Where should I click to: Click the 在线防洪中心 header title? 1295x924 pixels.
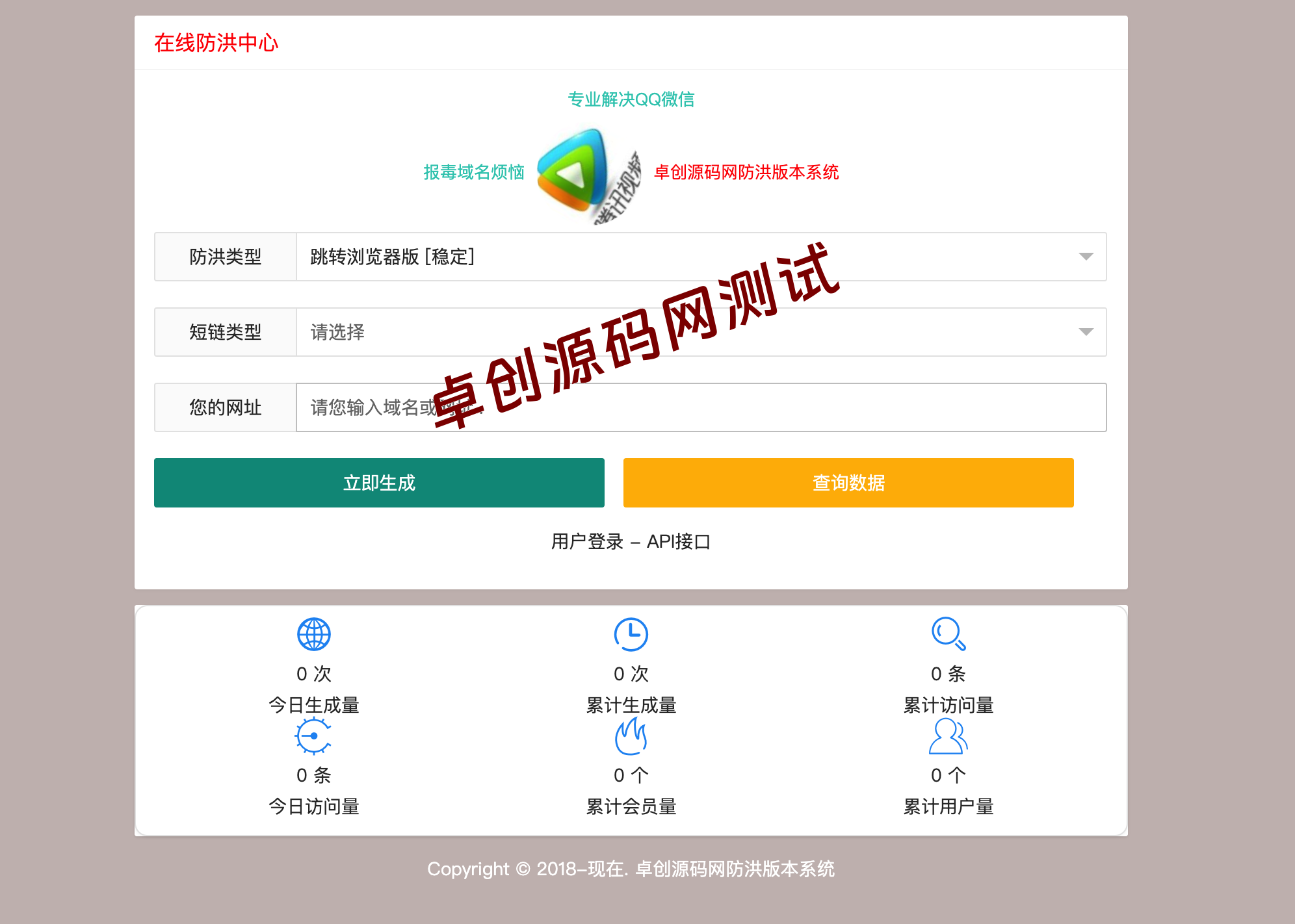(216, 43)
